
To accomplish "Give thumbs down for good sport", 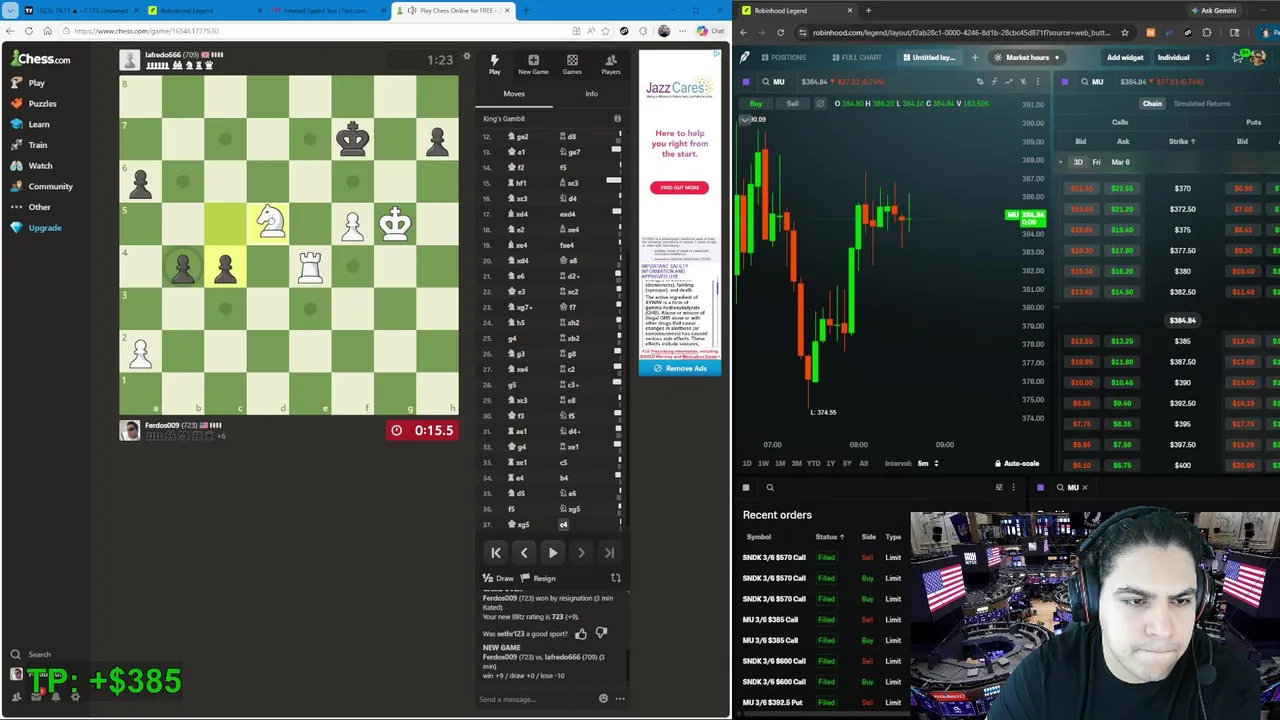I will [x=601, y=633].
